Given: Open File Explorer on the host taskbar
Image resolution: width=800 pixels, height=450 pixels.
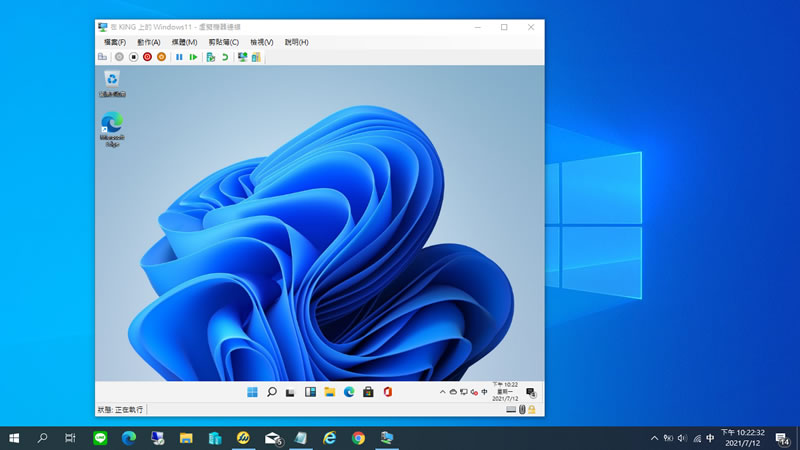Looking at the screenshot, I should pyautogui.click(x=186, y=438).
